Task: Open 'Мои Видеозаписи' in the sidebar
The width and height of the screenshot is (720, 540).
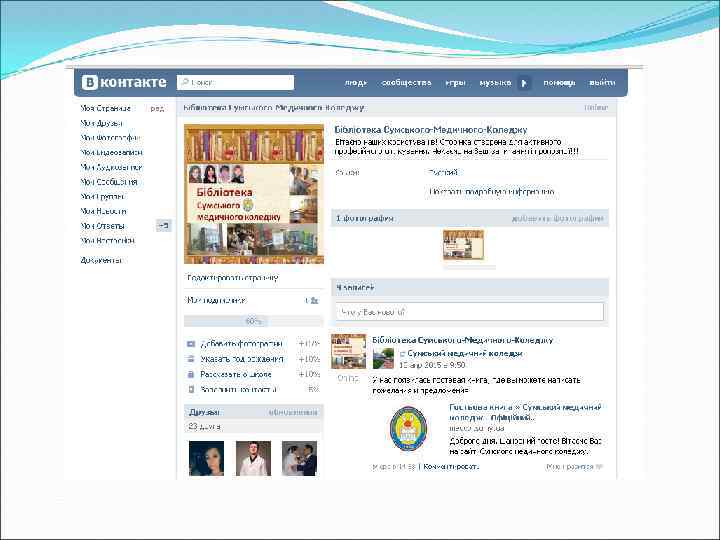Action: tap(111, 152)
